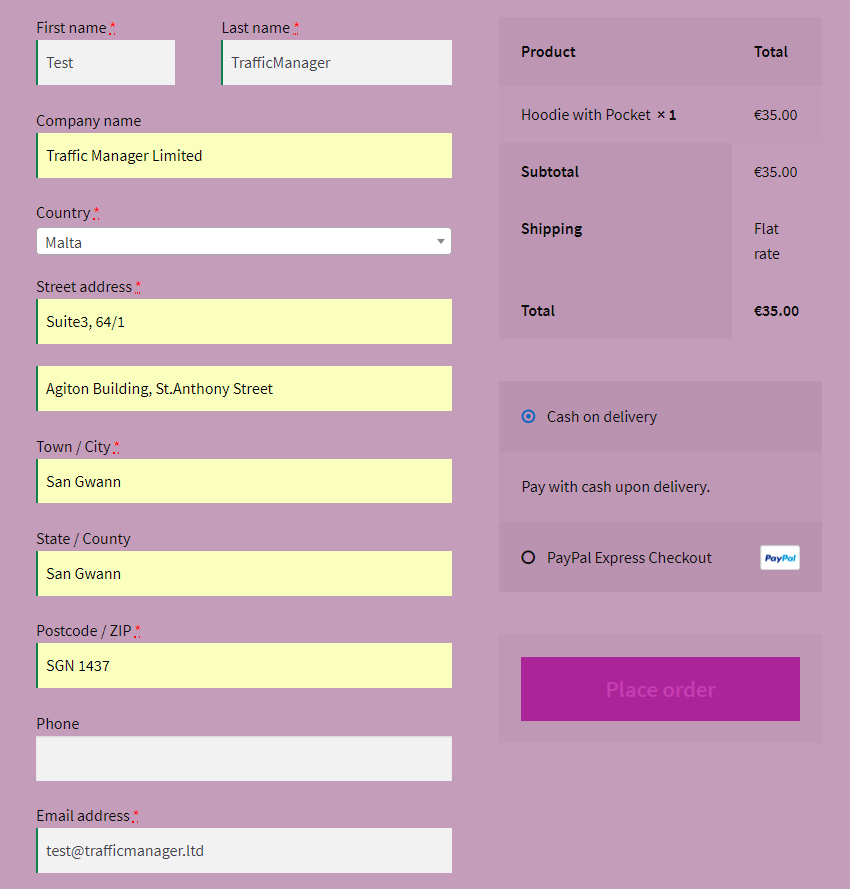Click the Pay with cash upon delivery text
This screenshot has width=850, height=889.
pyautogui.click(x=616, y=487)
